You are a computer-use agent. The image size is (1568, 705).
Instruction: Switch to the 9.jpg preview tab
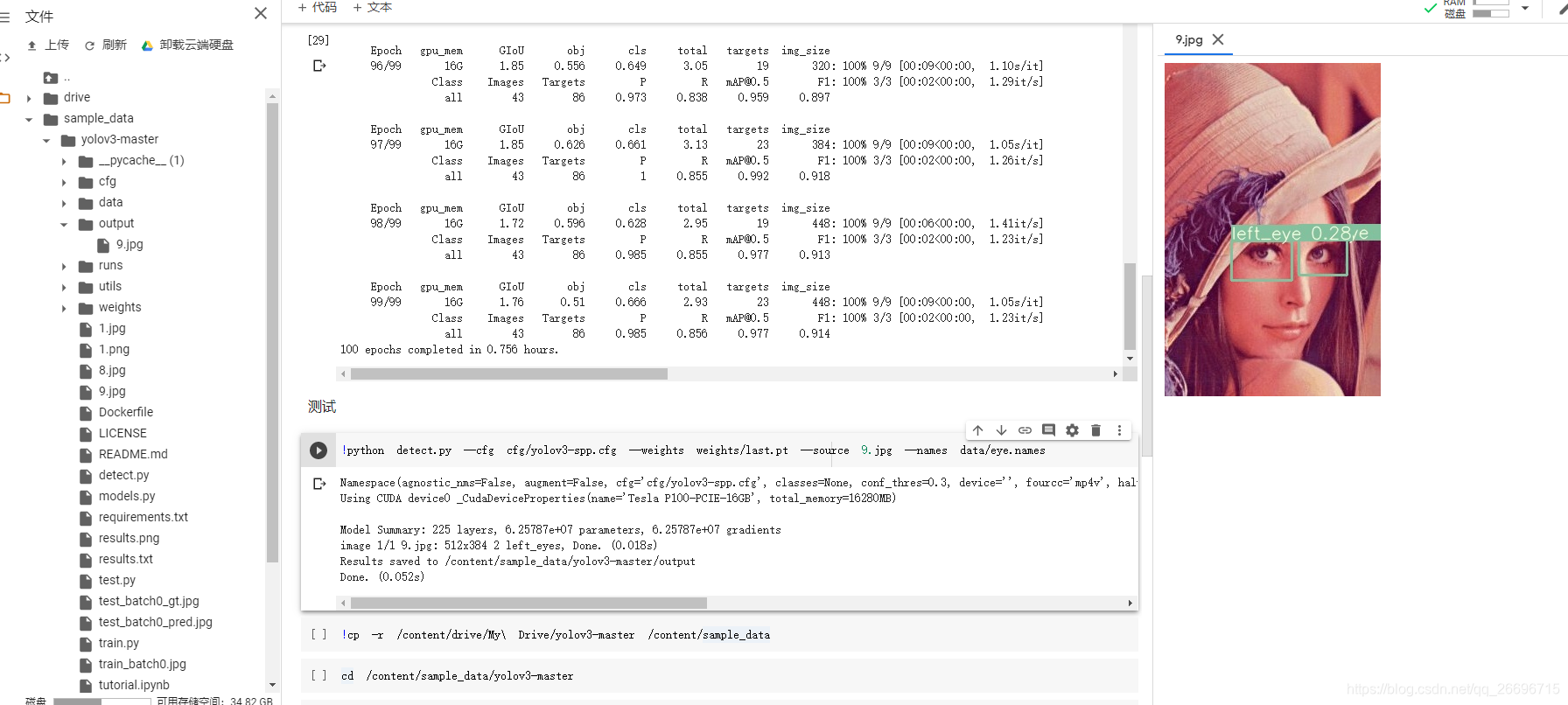1188,40
